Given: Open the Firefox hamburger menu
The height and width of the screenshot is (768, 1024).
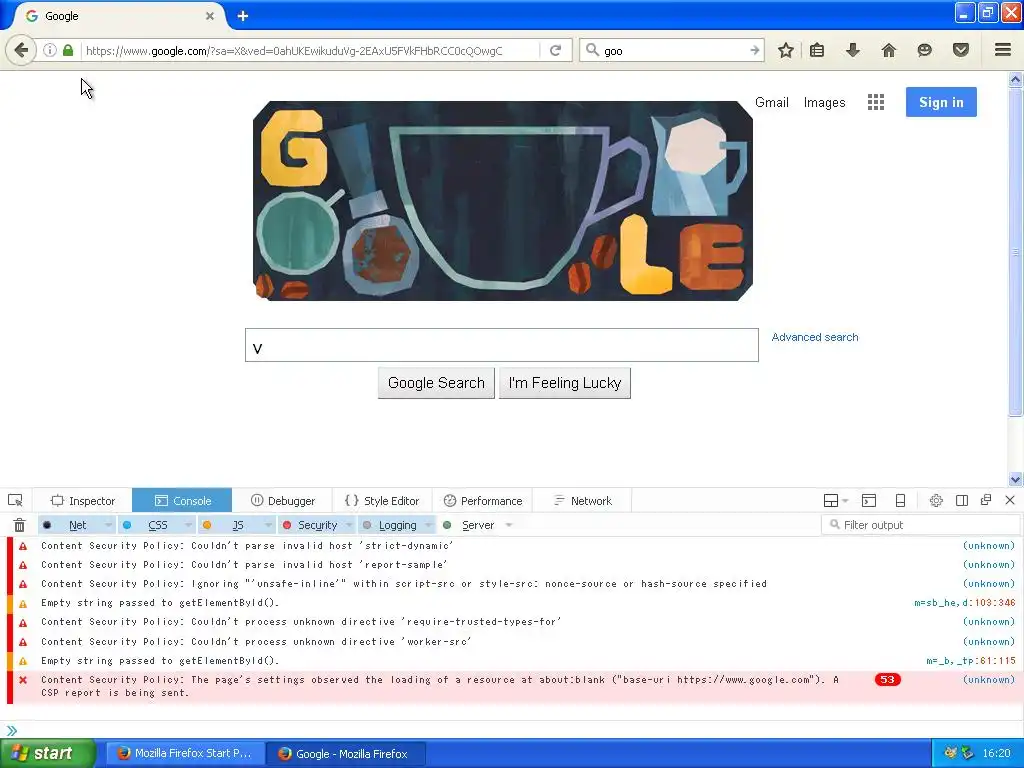Looking at the screenshot, I should [x=1003, y=50].
